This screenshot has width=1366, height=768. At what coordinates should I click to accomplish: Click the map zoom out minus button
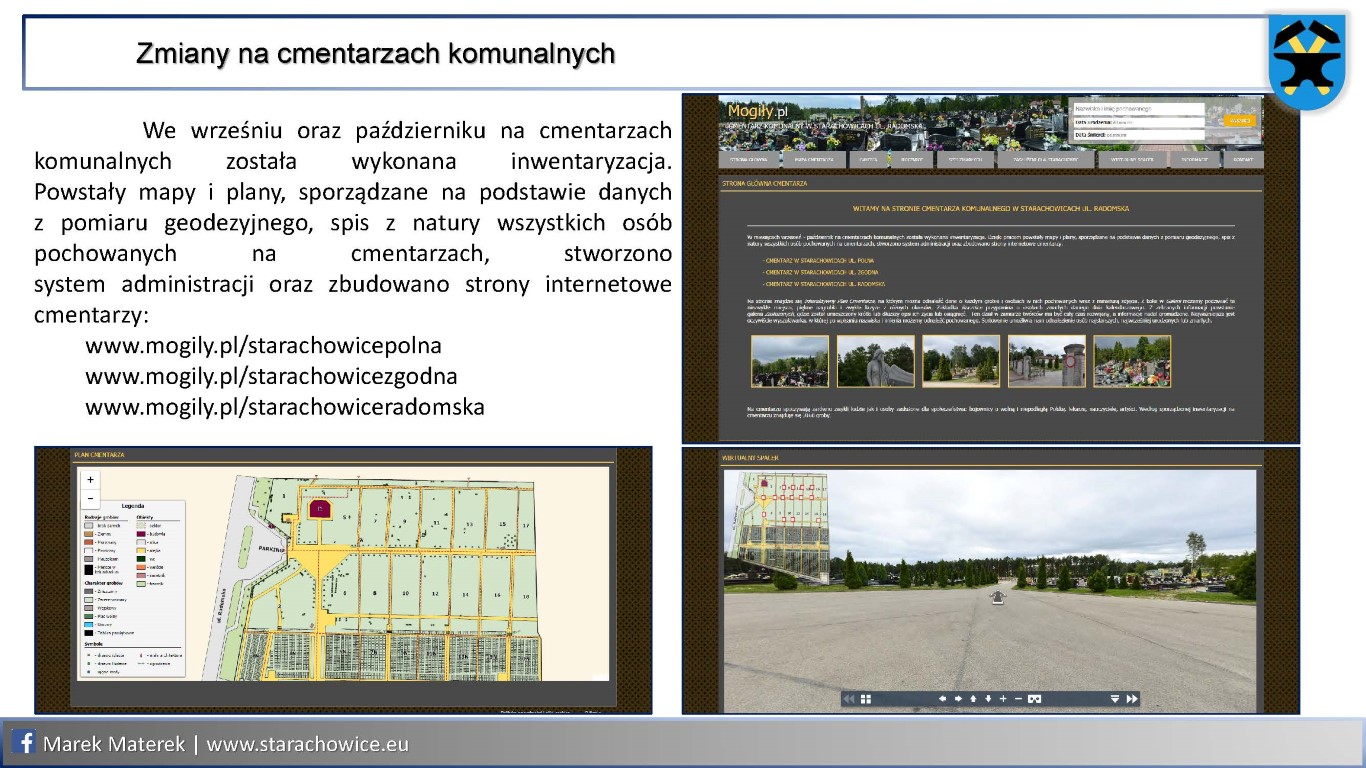coord(91,498)
